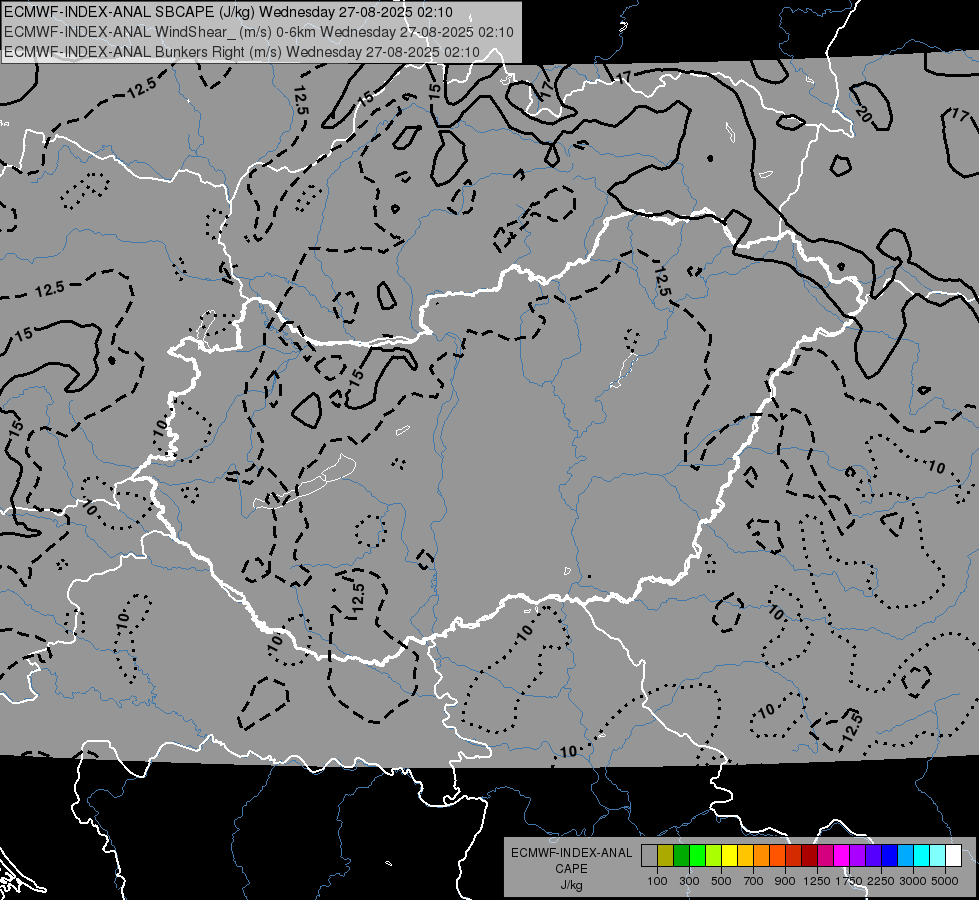This screenshot has height=900, width=979.
Task: Click the WindShear_ 0-6km title line
Action: 258,32
